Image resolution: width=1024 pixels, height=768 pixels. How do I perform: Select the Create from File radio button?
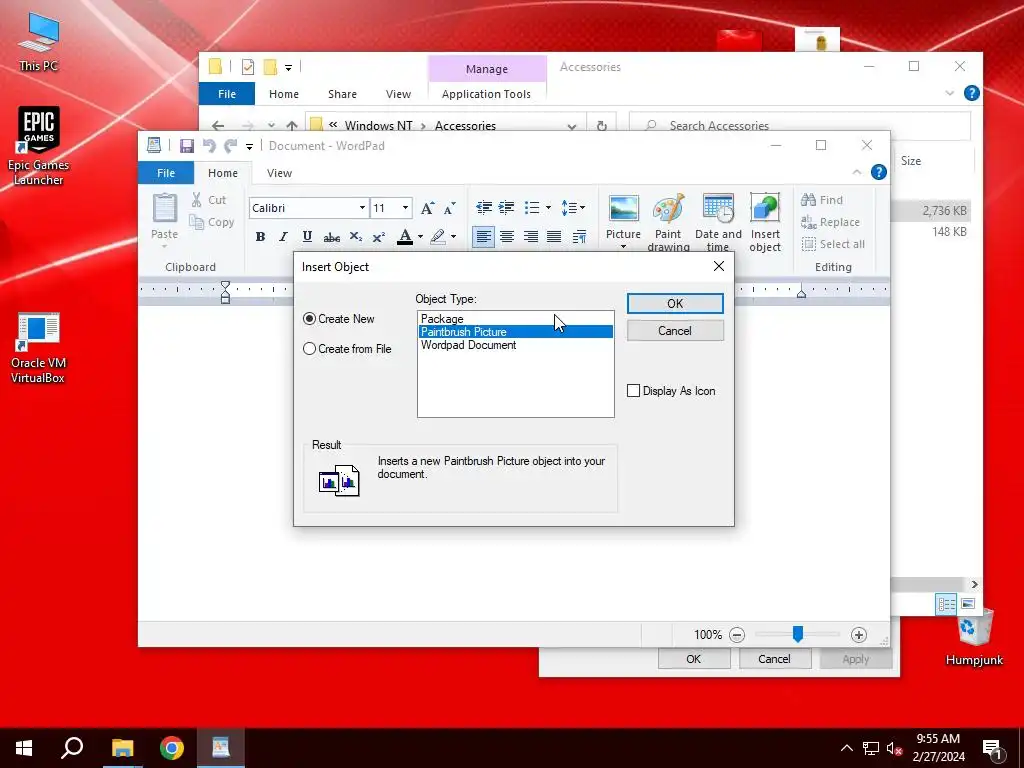click(310, 349)
